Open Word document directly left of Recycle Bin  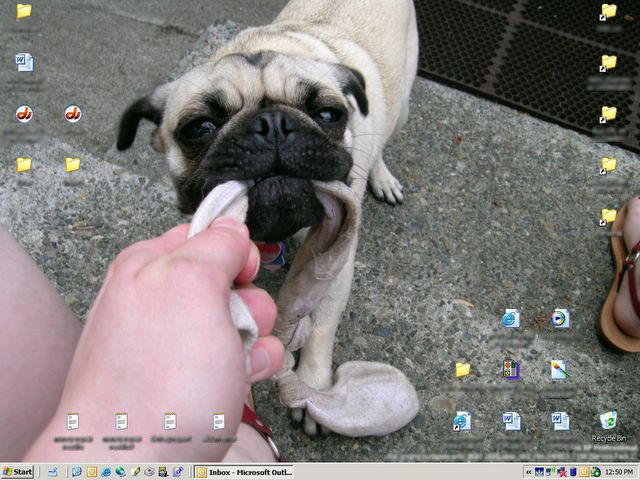click(x=559, y=421)
